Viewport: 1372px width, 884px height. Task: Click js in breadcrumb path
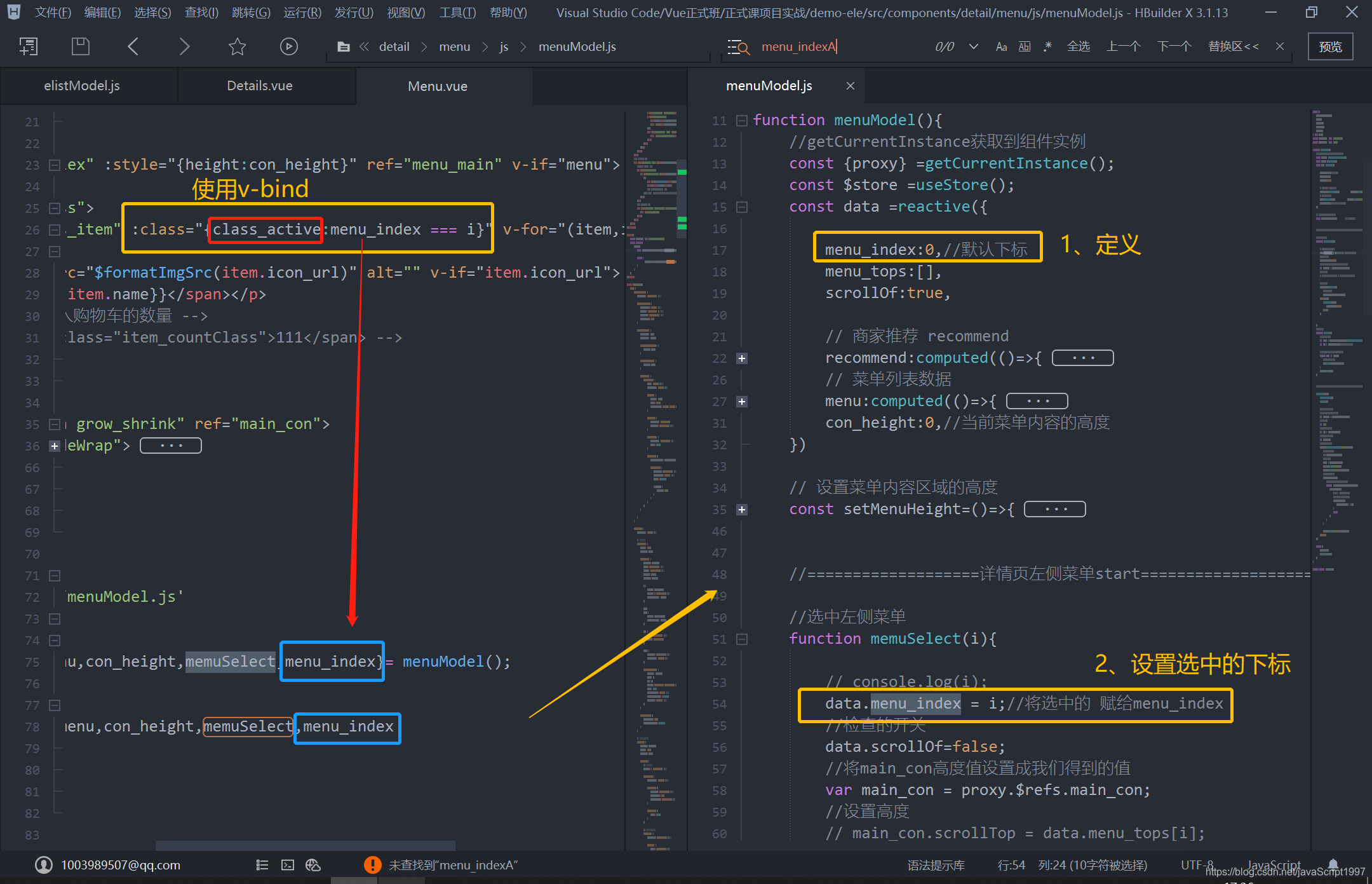(x=504, y=47)
